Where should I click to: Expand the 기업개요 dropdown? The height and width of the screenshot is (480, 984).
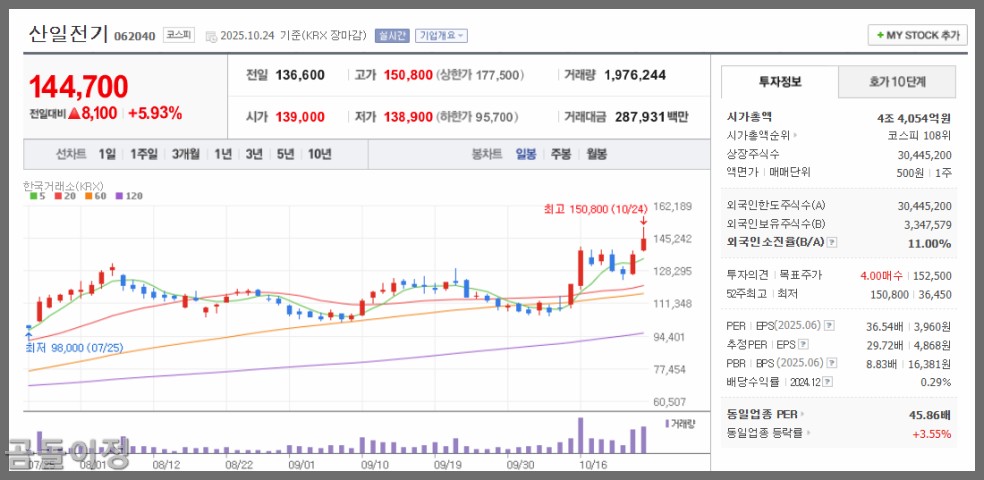[x=442, y=36]
